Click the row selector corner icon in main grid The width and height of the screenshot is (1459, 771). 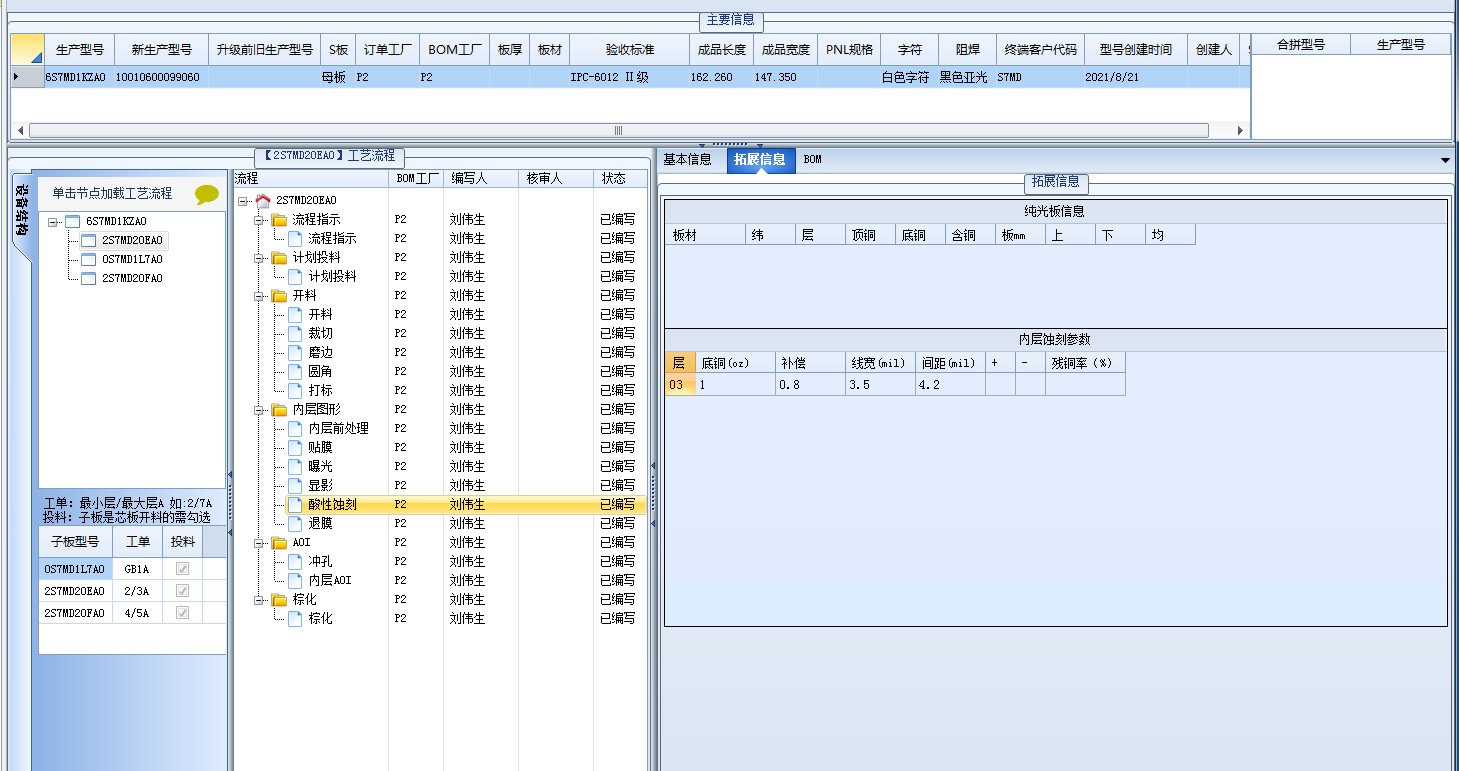tap(27, 49)
